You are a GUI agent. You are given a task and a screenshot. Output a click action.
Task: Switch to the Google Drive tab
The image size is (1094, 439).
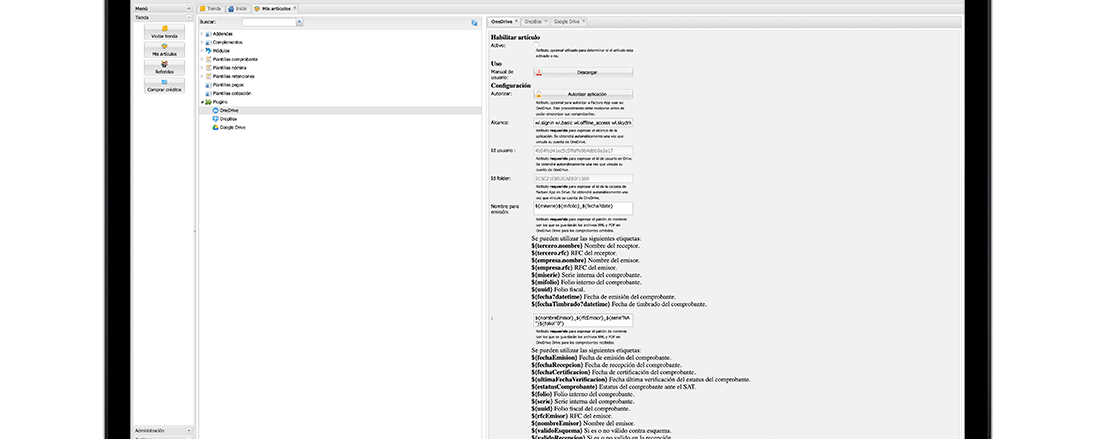tap(567, 21)
